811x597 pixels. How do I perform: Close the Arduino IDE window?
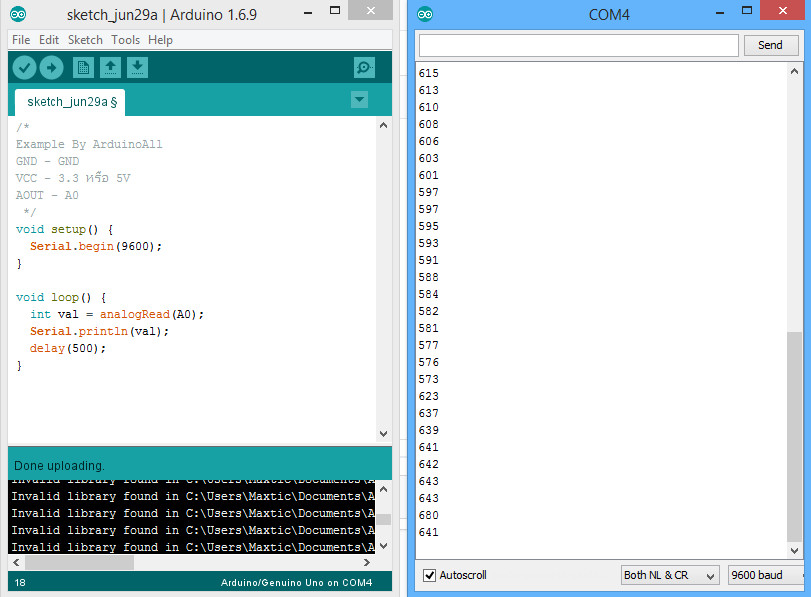(370, 10)
